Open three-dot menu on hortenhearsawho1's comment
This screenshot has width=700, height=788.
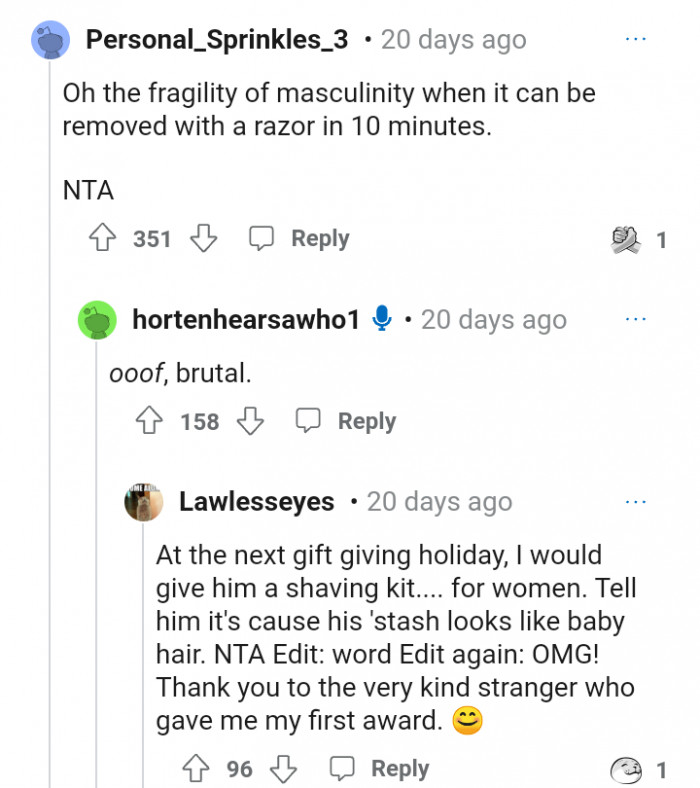pos(636,320)
